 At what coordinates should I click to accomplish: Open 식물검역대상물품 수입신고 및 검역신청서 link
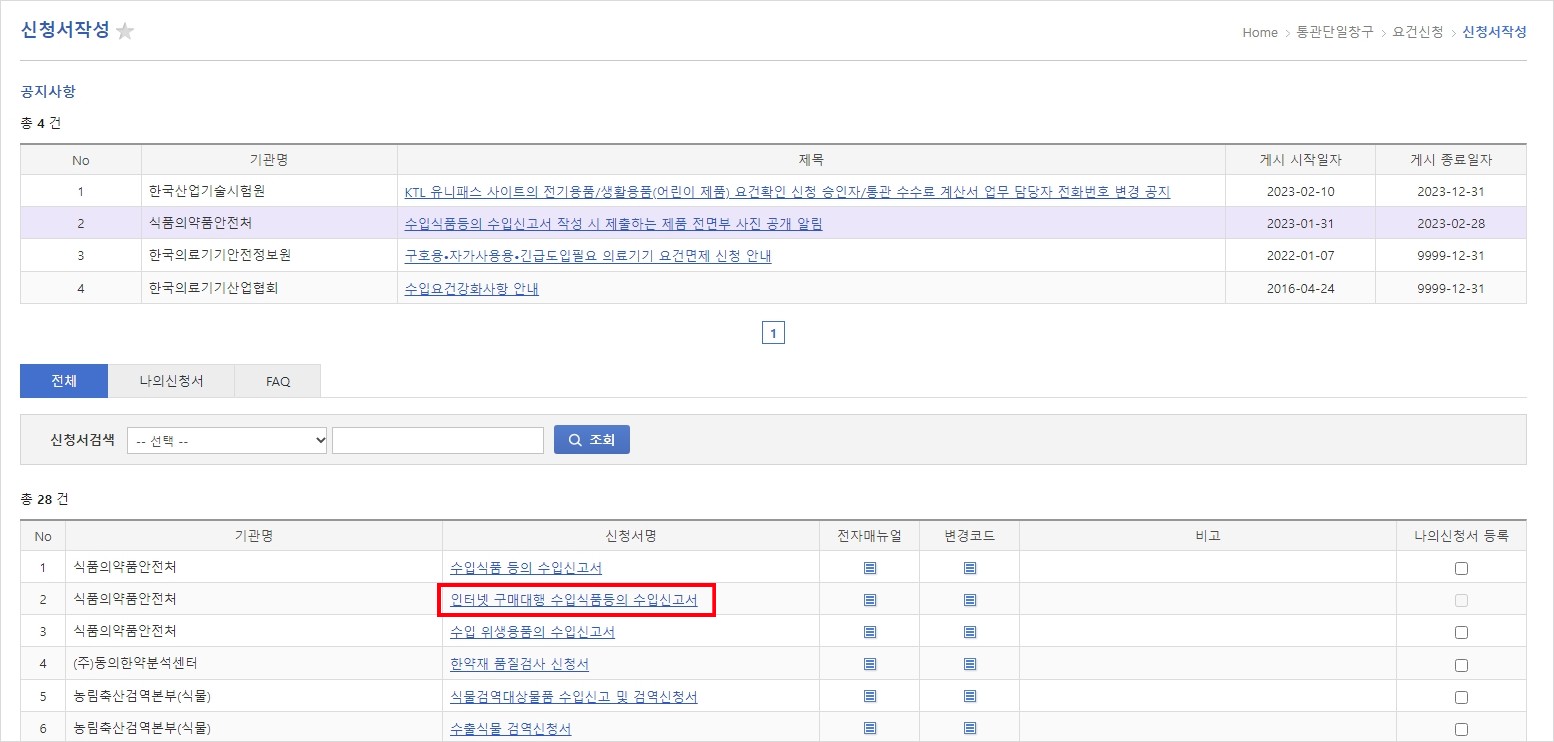point(574,697)
